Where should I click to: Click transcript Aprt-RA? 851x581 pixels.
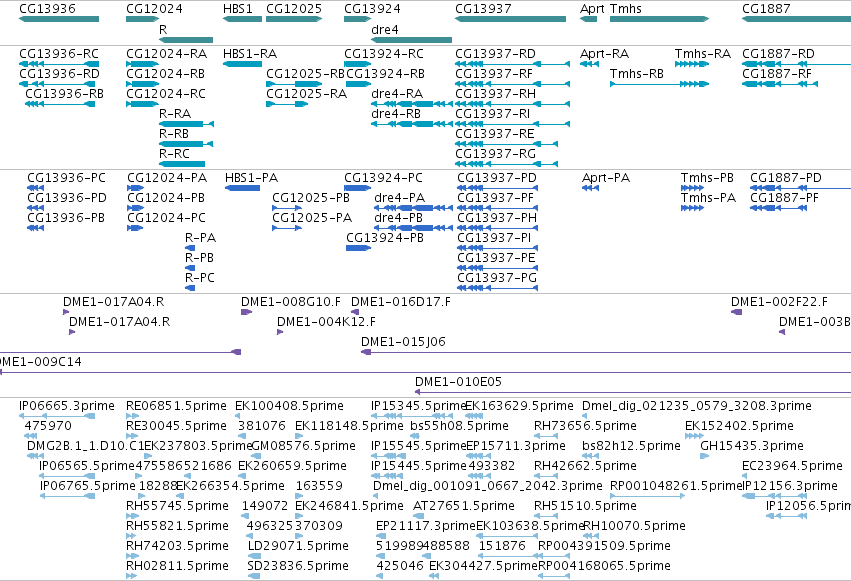click(604, 54)
